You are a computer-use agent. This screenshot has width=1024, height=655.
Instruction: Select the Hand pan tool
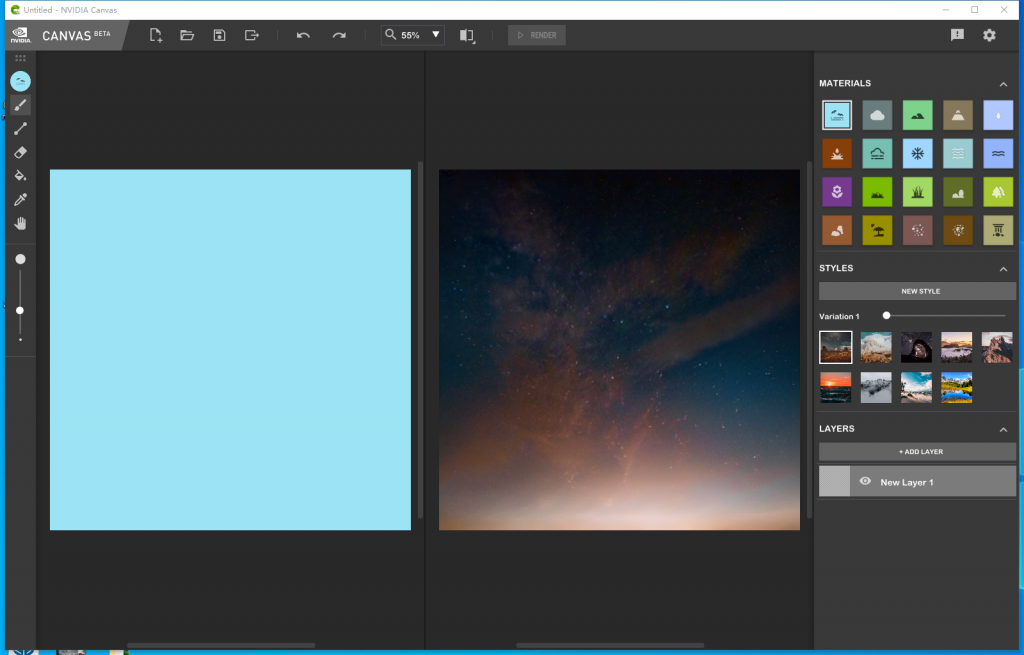[20, 223]
